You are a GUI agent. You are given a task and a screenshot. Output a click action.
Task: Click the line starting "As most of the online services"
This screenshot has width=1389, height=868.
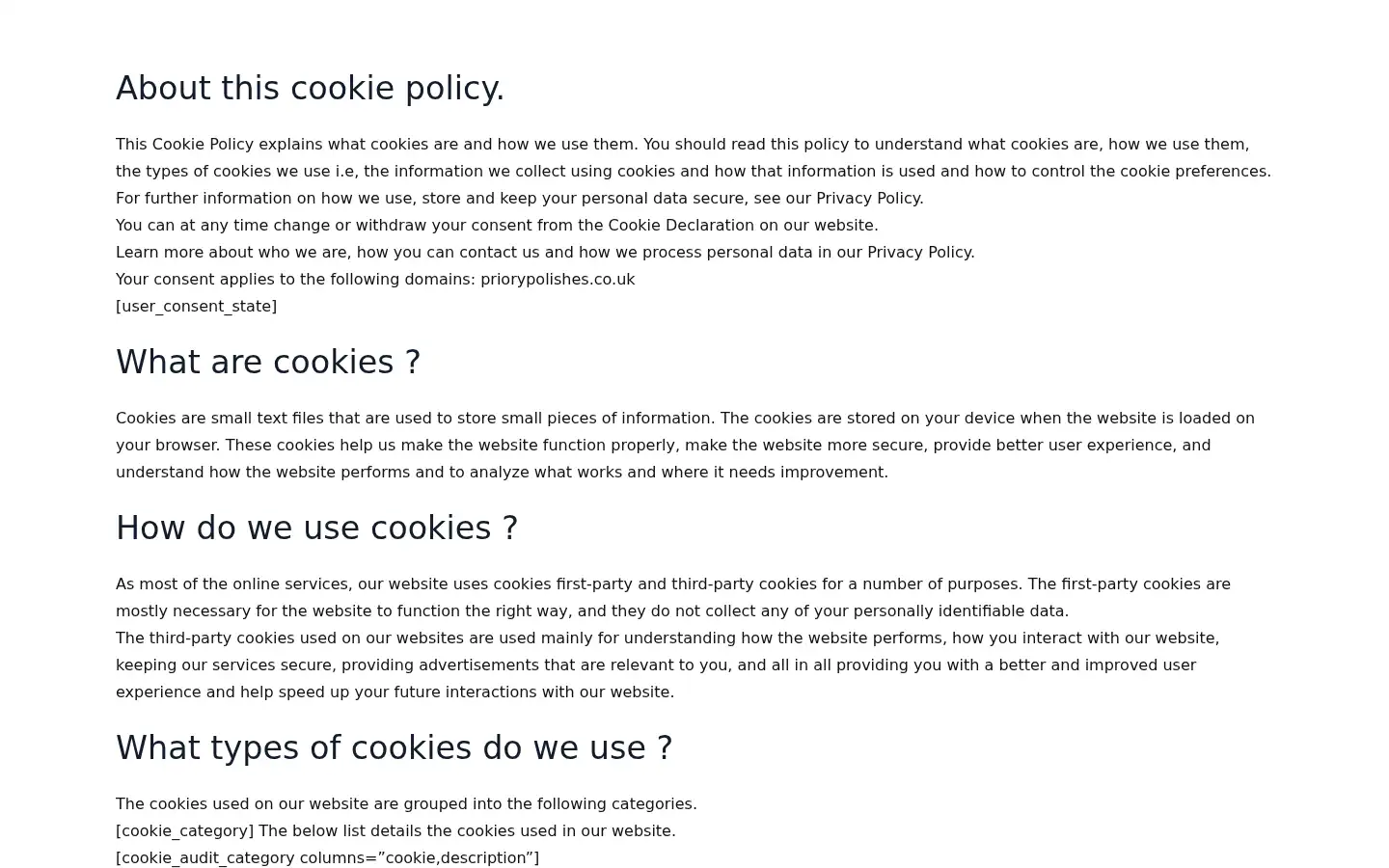[x=673, y=583]
